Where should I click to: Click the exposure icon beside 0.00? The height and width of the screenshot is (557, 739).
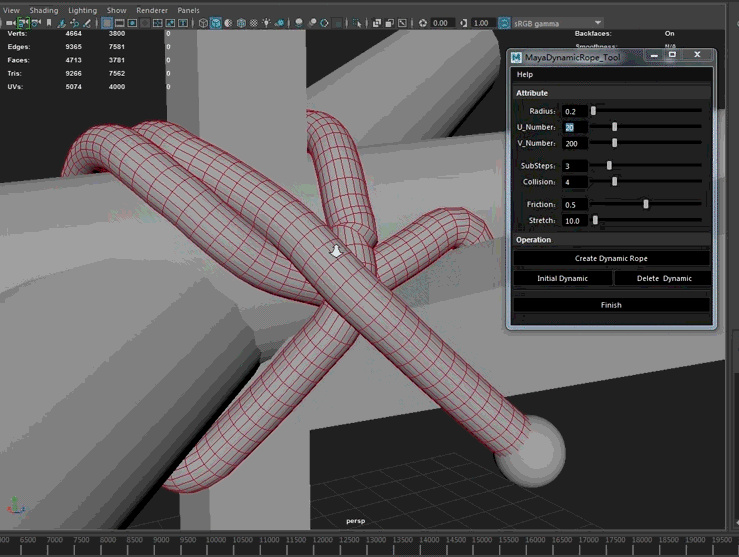click(x=423, y=23)
